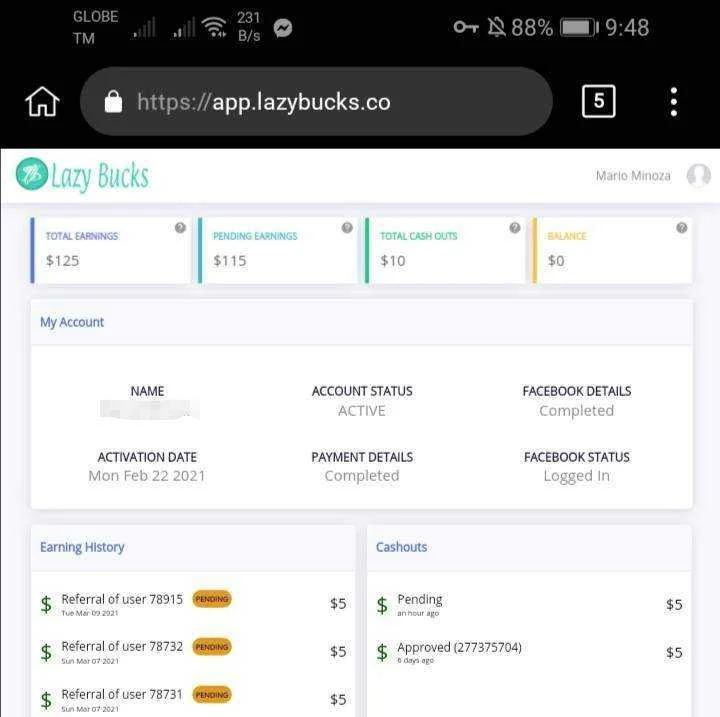The width and height of the screenshot is (720, 717).
Task: Click the PENDING EARNINGS card label
Action: click(255, 236)
